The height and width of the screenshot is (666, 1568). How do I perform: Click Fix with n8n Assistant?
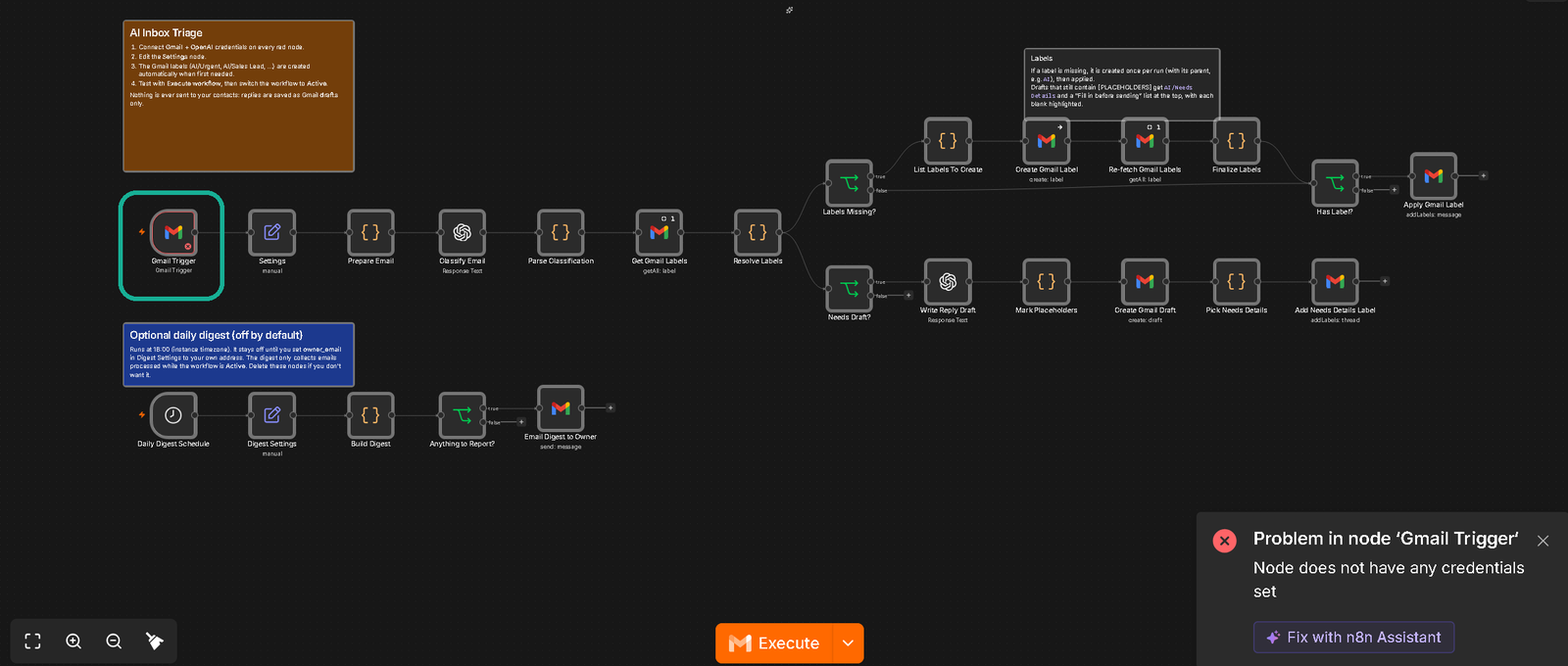click(1353, 638)
